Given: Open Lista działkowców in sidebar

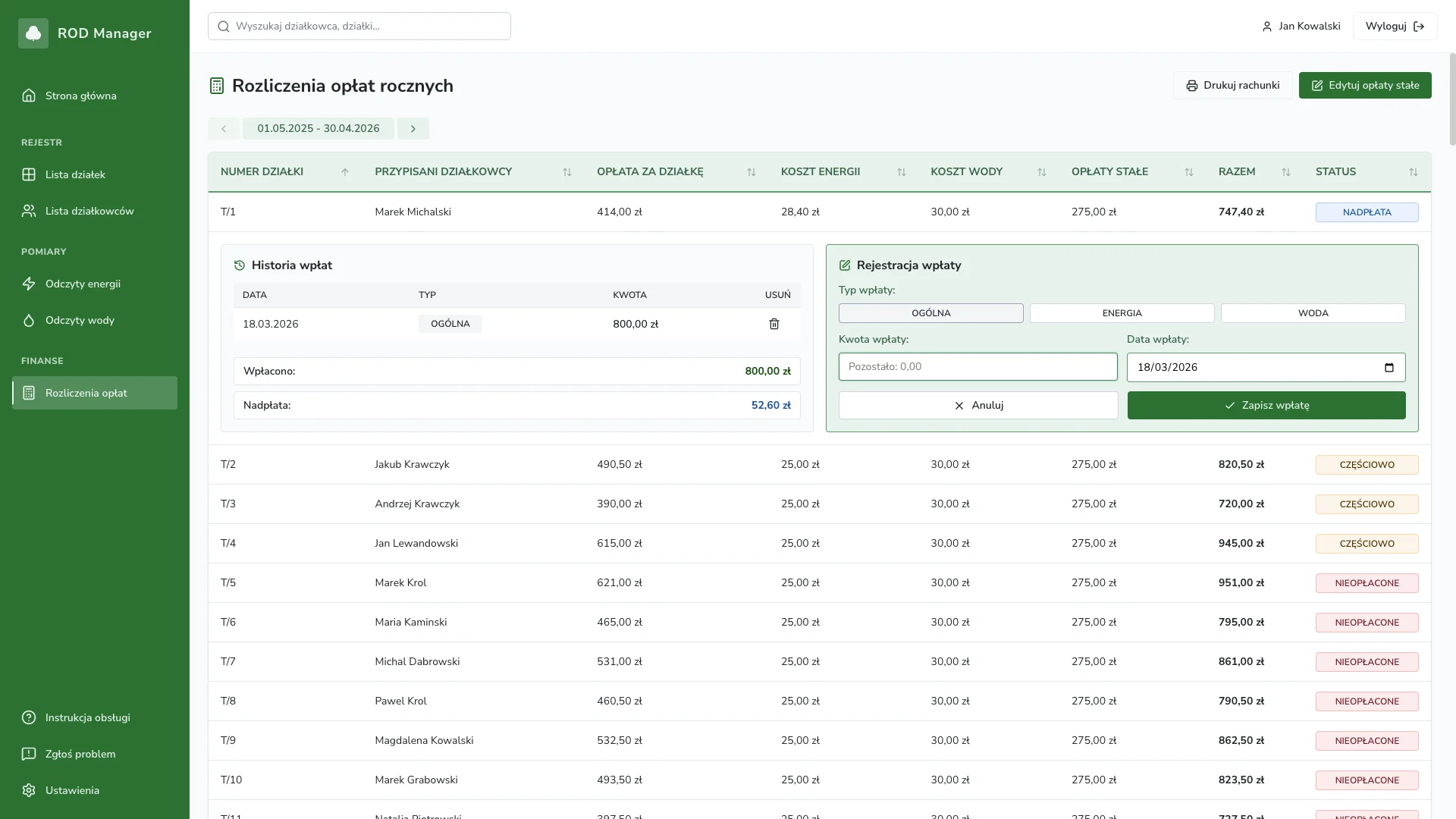Looking at the screenshot, I should point(89,211).
